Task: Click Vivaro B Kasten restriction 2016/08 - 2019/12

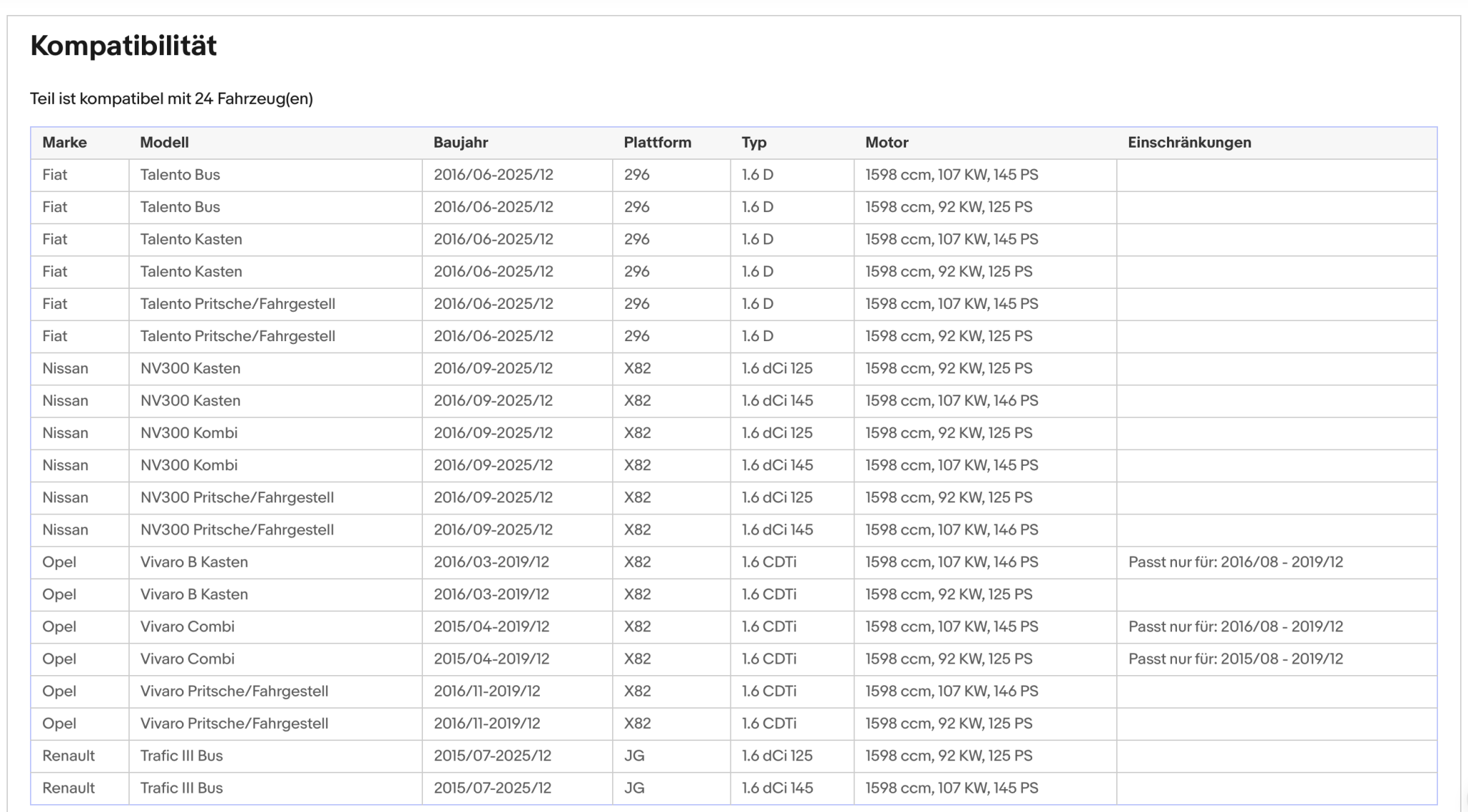Action: tap(1236, 562)
